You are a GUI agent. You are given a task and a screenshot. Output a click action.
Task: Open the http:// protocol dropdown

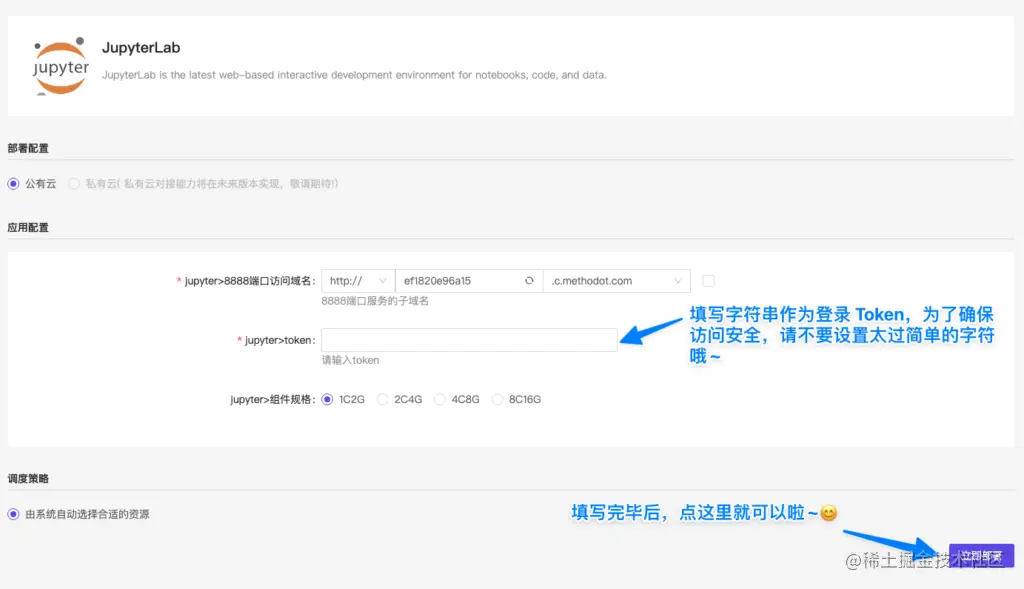[358, 281]
